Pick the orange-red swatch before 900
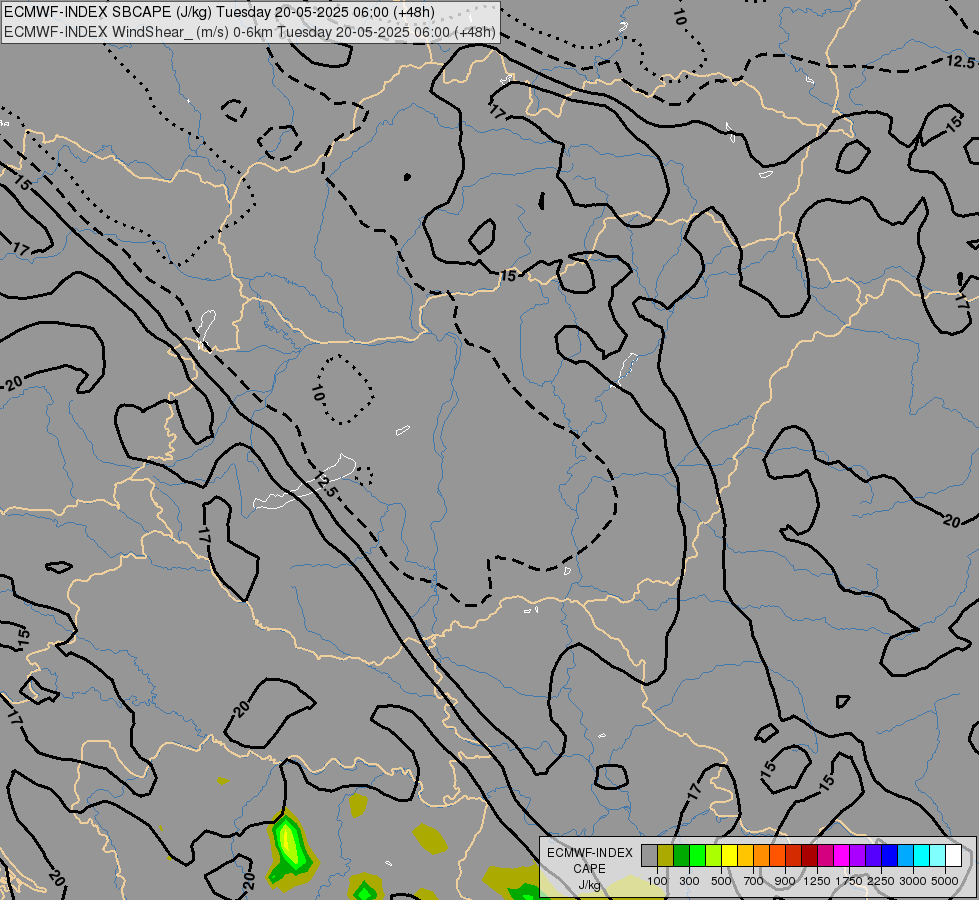979x900 pixels. (x=777, y=856)
